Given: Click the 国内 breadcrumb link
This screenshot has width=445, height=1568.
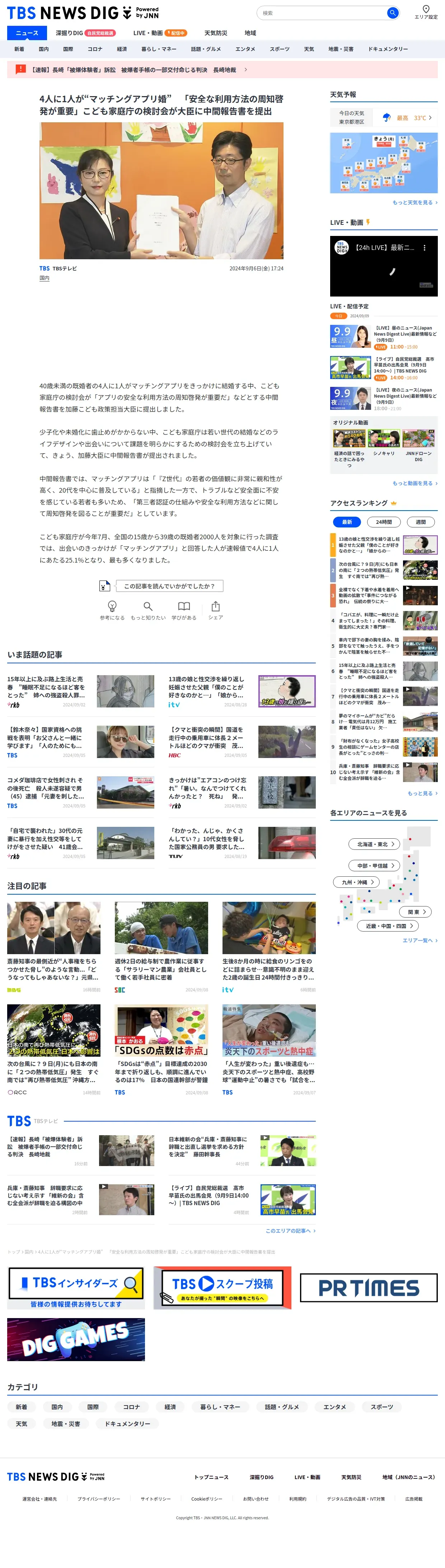Looking at the screenshot, I should pos(29,1251).
